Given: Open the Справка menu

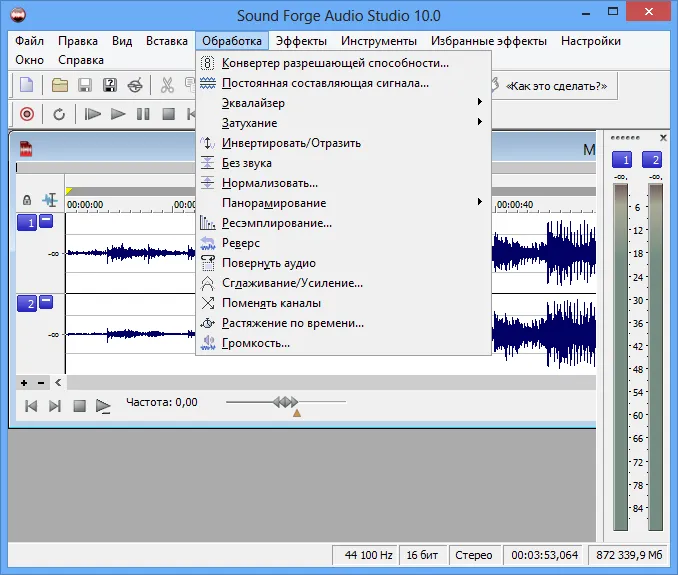Looking at the screenshot, I should click(81, 60).
